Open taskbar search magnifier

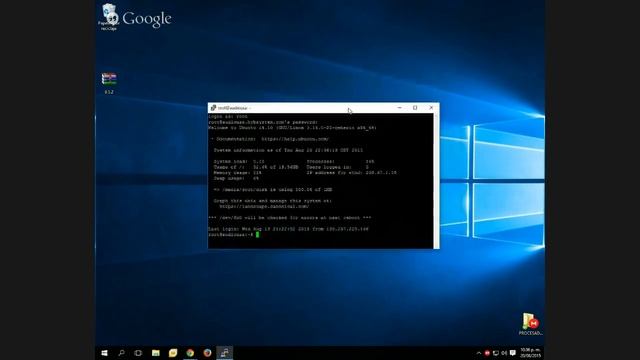tap(121, 353)
